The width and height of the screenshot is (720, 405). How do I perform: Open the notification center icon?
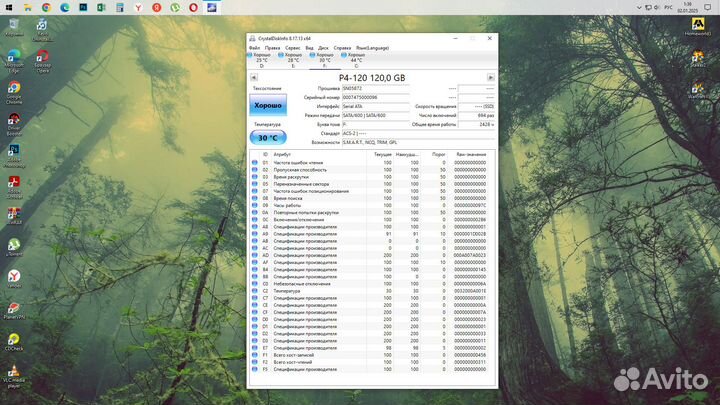(x=708, y=7)
